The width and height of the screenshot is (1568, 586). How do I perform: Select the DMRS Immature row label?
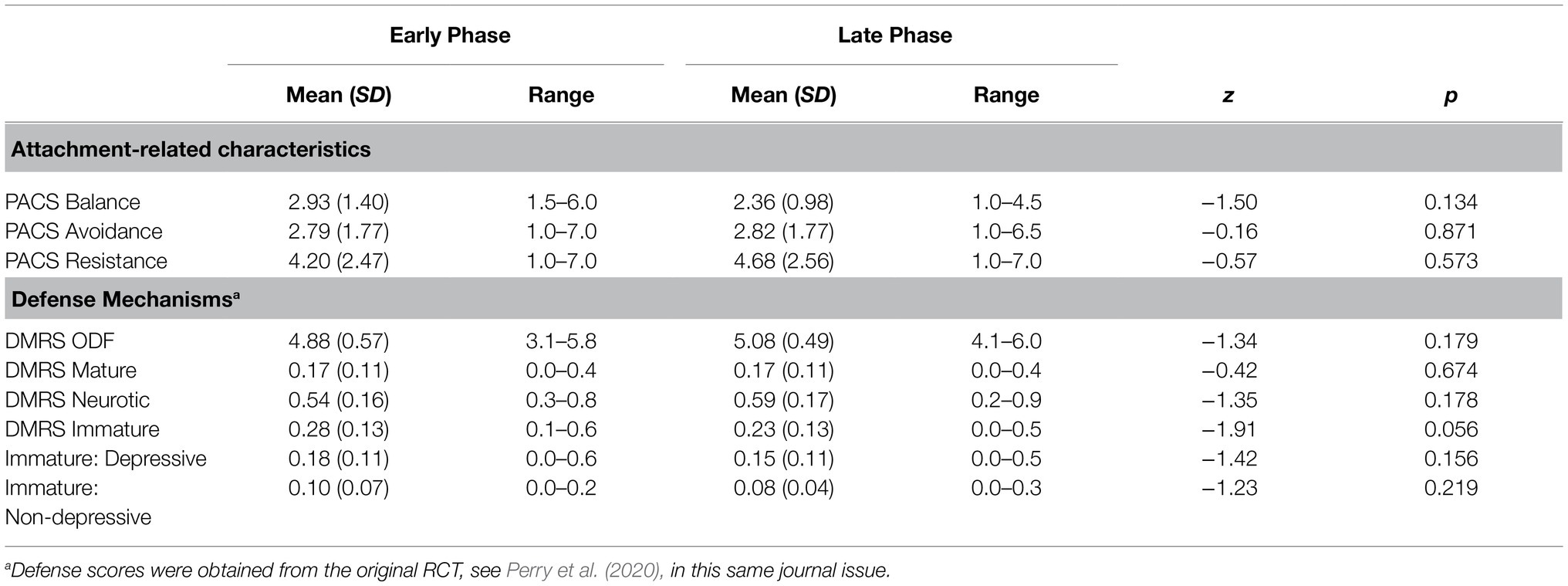[x=82, y=429]
